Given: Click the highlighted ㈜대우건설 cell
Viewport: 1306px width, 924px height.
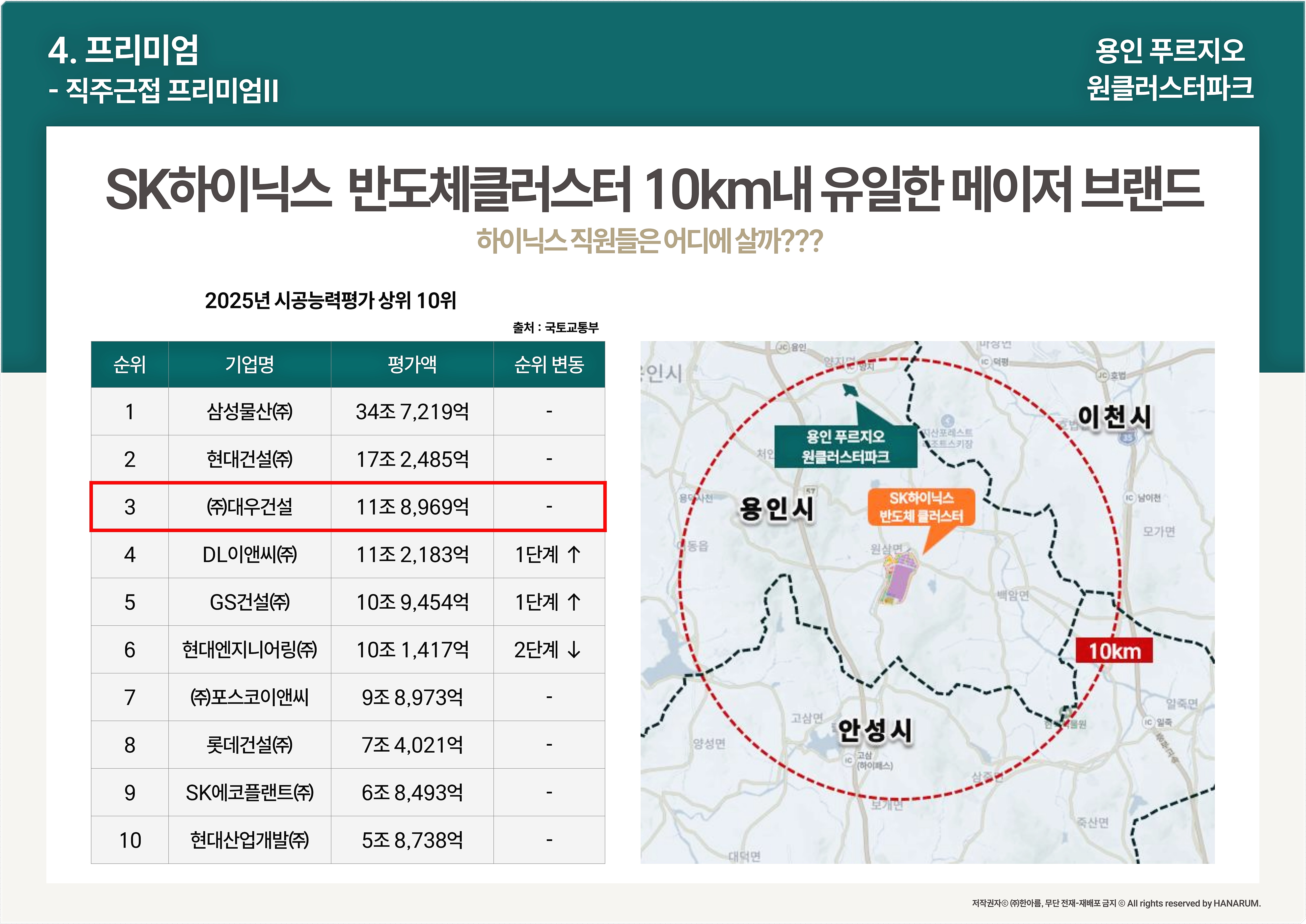Looking at the screenshot, I should point(249,507).
